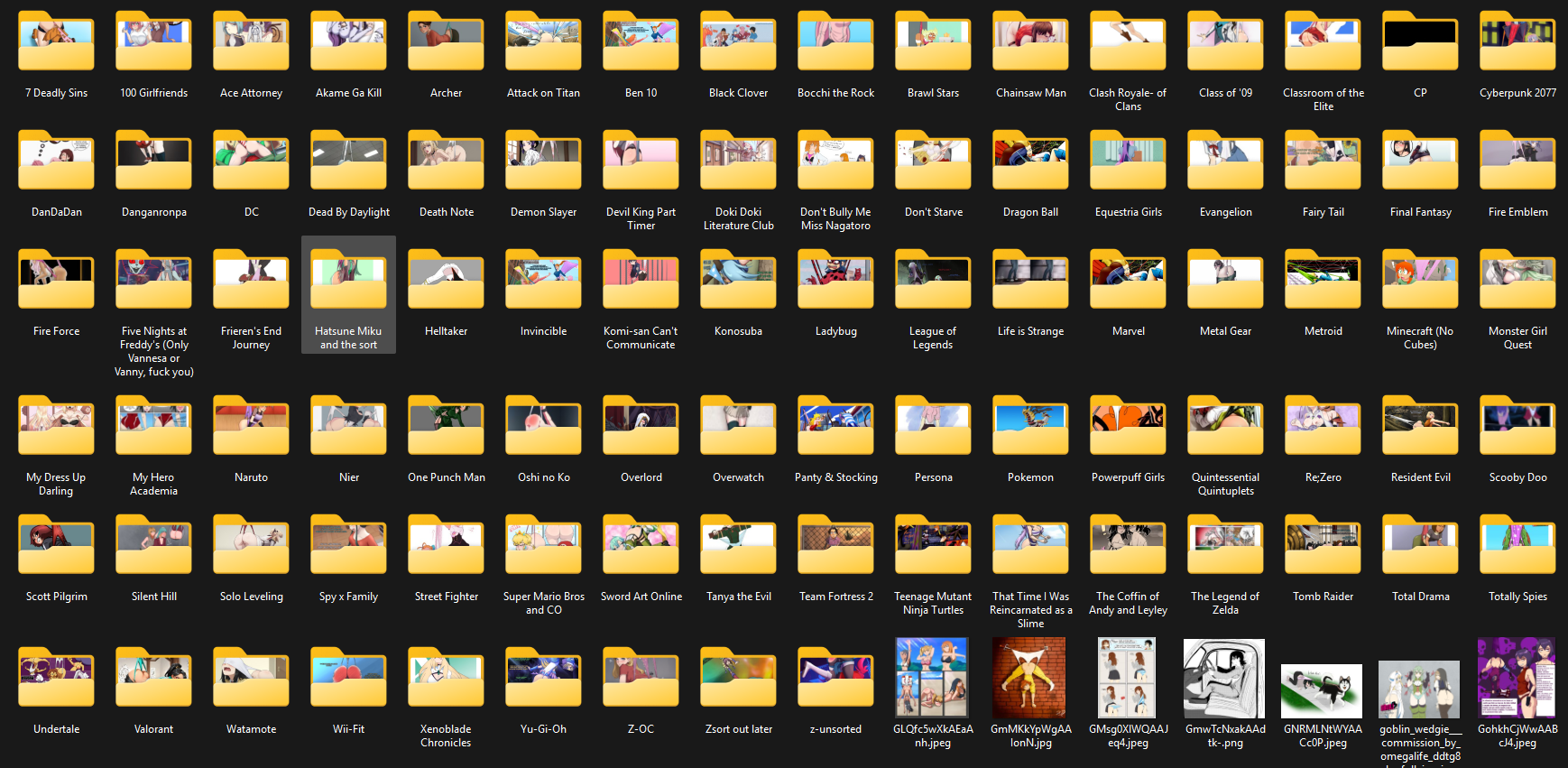Select the GLQfc5wXkAEaAnh.jpeg image thumbnail
The image size is (1568, 768).
(x=932, y=677)
